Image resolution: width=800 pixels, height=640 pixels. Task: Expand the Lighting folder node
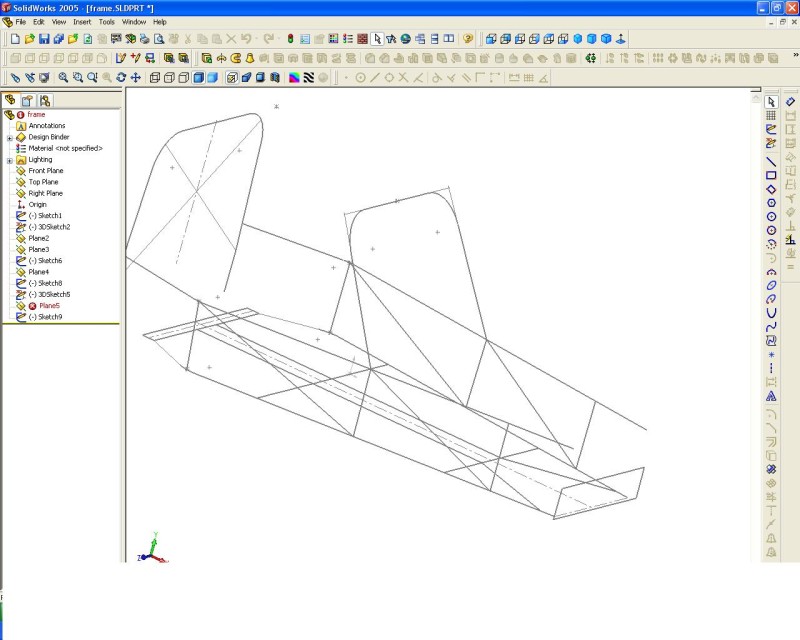point(9,160)
